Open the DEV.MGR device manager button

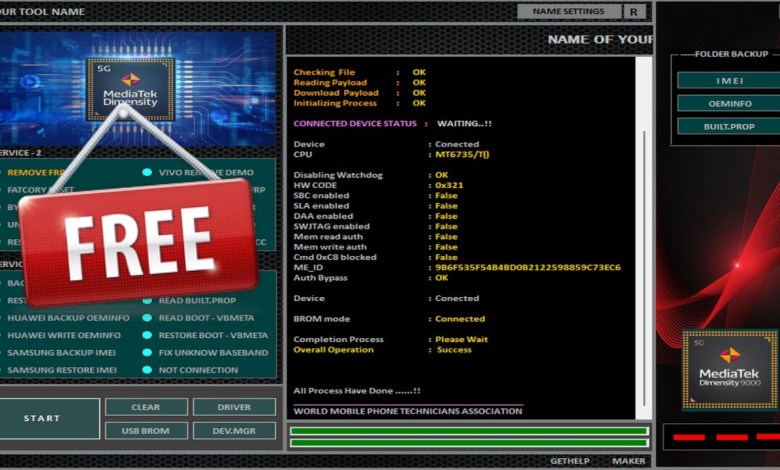click(x=234, y=430)
